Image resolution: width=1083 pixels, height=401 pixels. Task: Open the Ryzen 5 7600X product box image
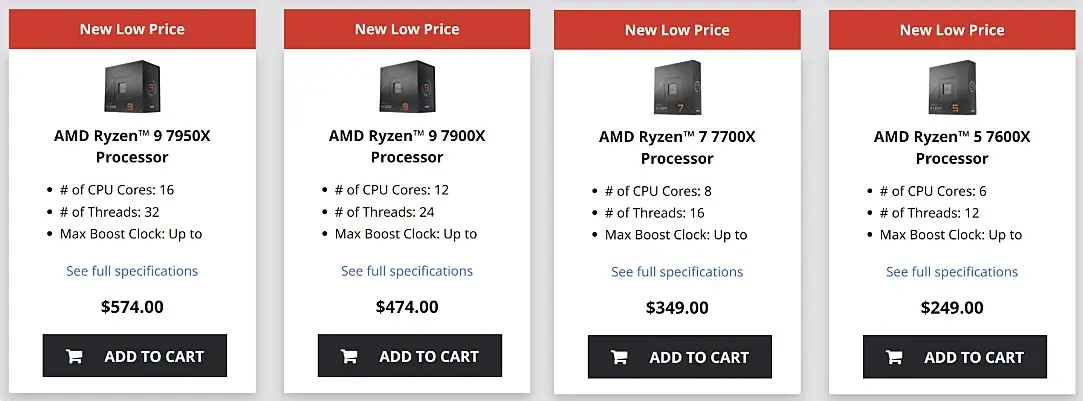[952, 87]
